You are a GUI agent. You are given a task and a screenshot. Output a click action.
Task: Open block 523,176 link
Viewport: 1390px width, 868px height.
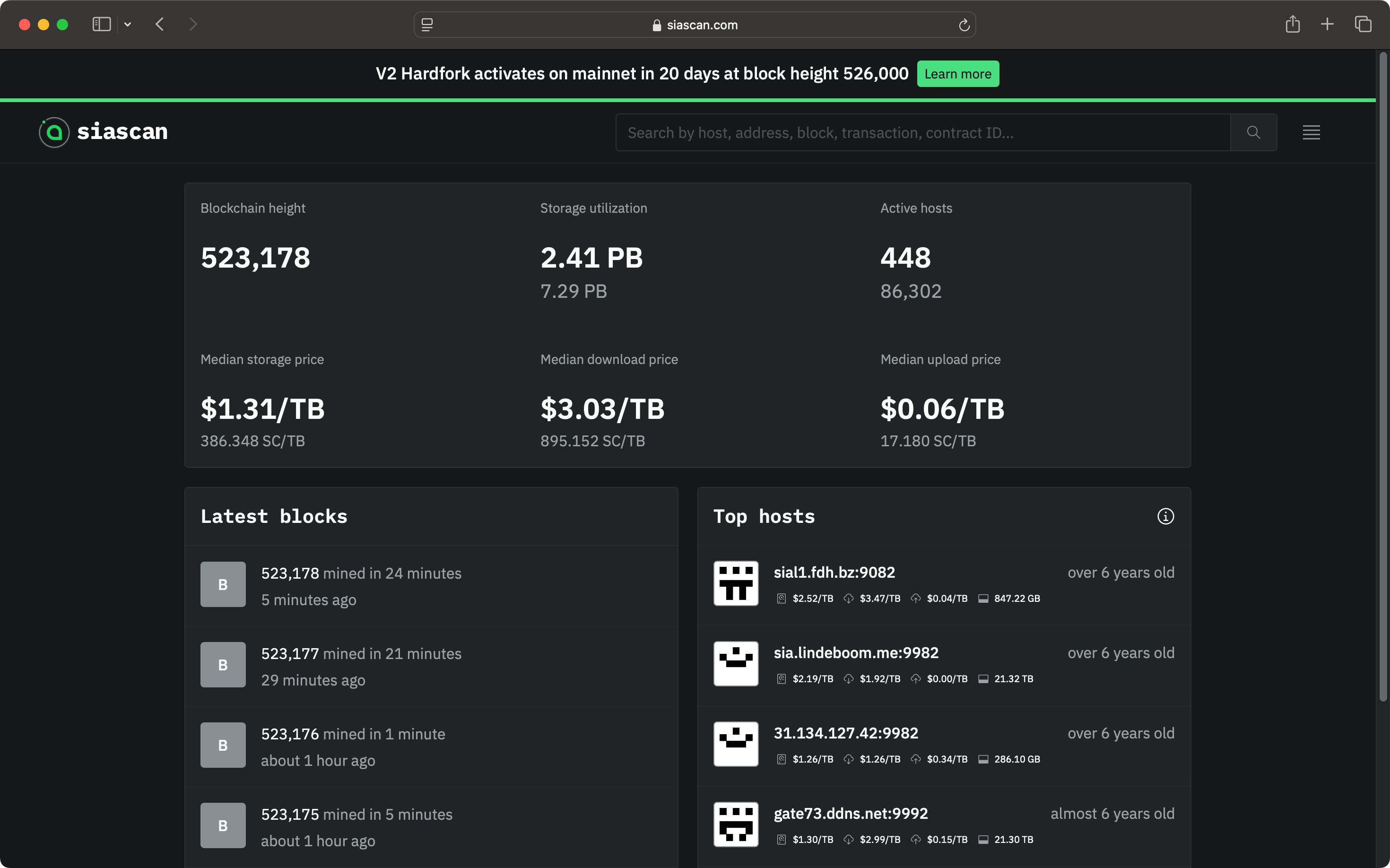tap(290, 734)
